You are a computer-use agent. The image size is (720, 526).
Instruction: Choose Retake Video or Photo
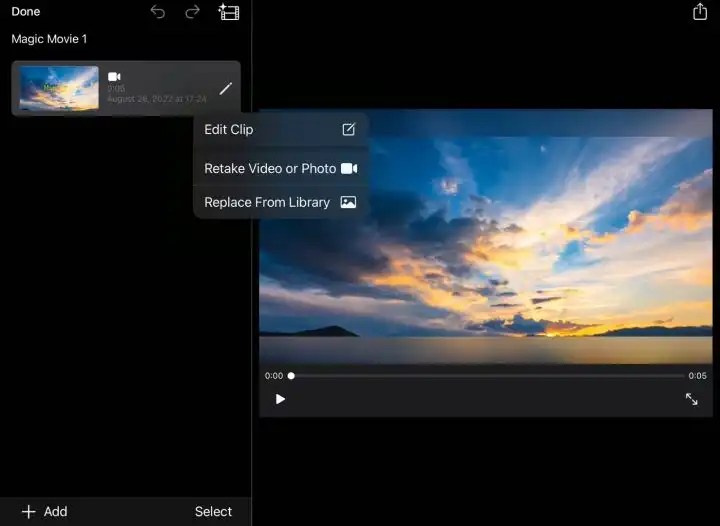point(280,168)
